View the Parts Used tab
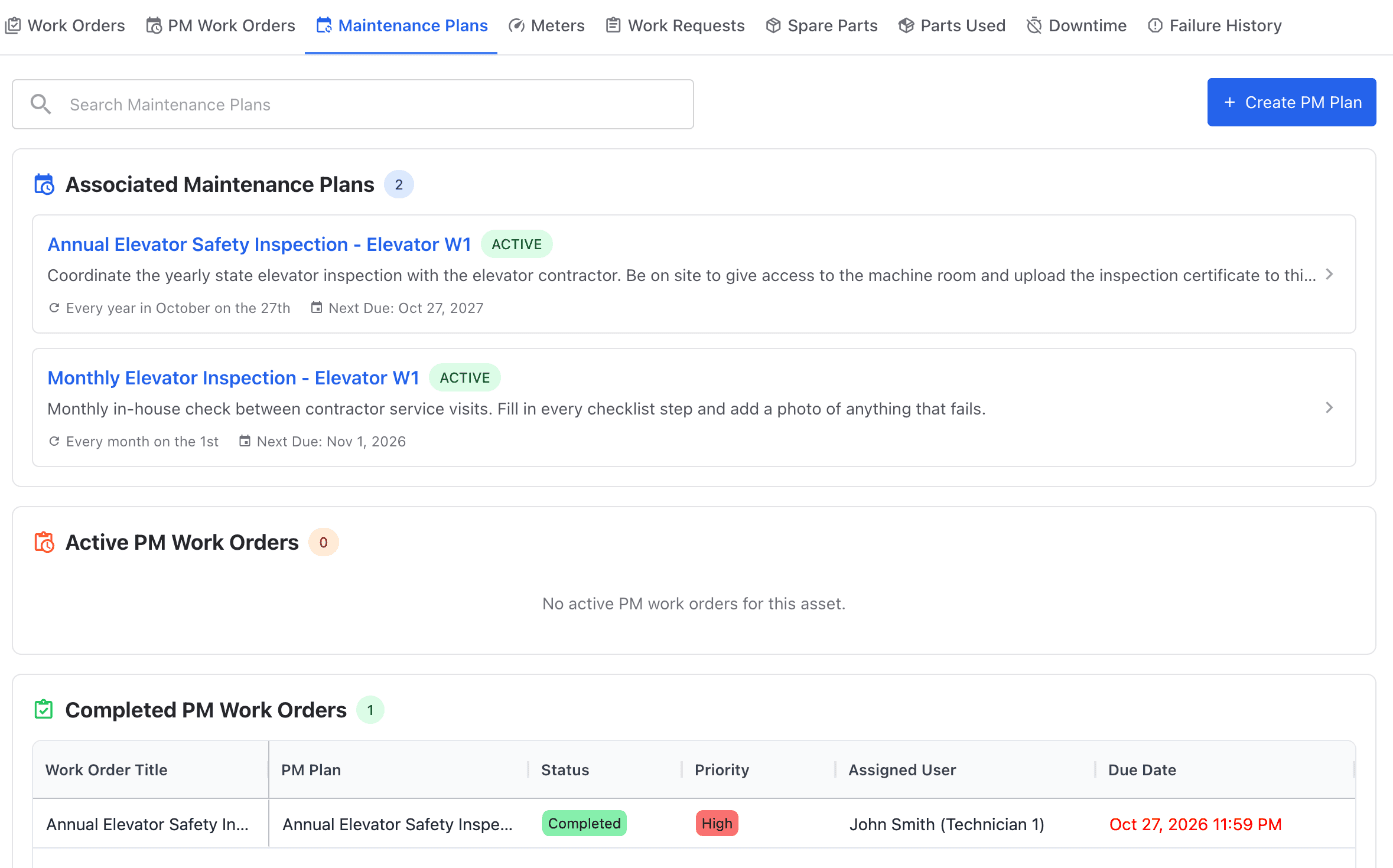Screen dimensions: 1393x868 click(x=952, y=26)
